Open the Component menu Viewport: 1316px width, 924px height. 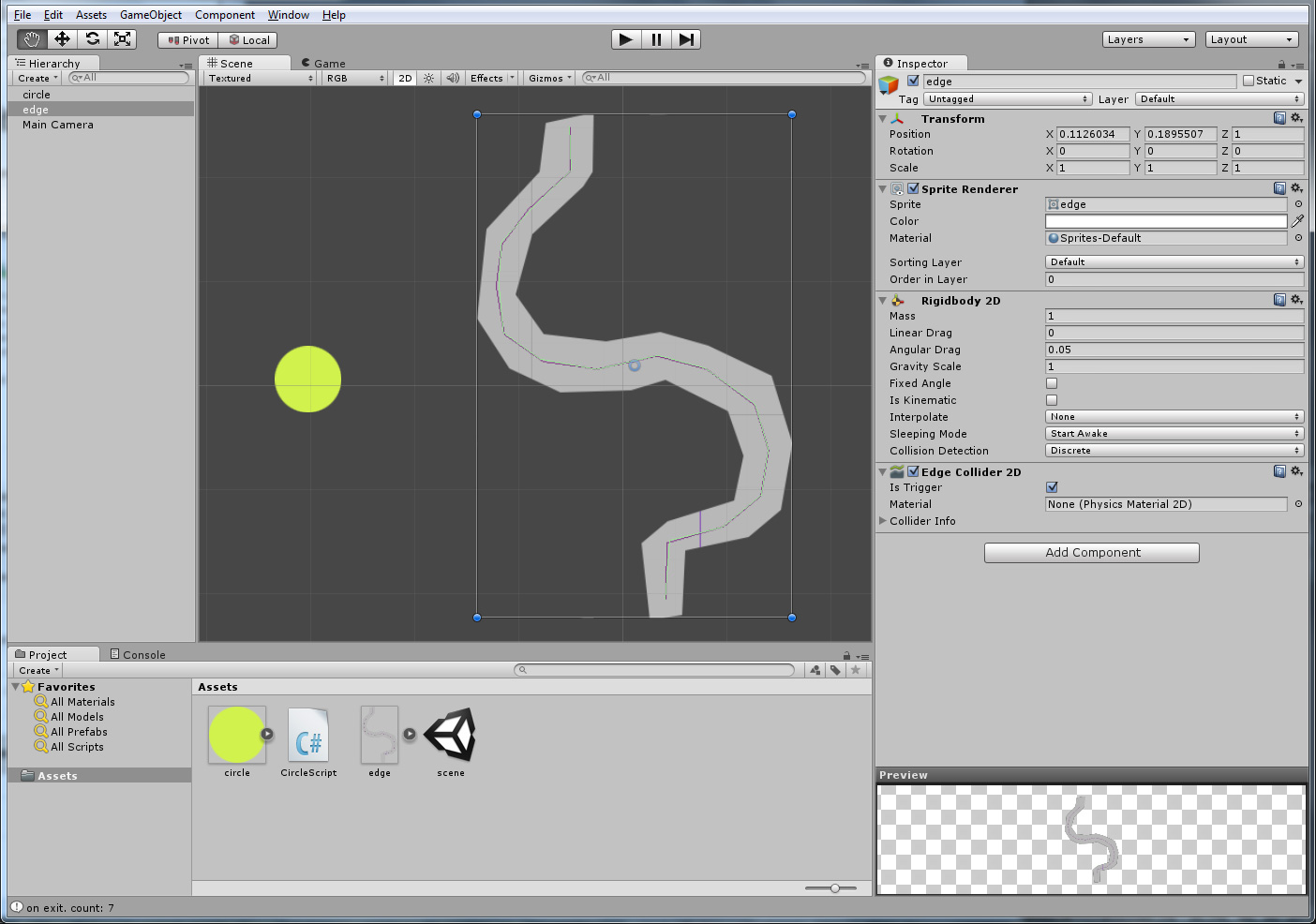(225, 15)
